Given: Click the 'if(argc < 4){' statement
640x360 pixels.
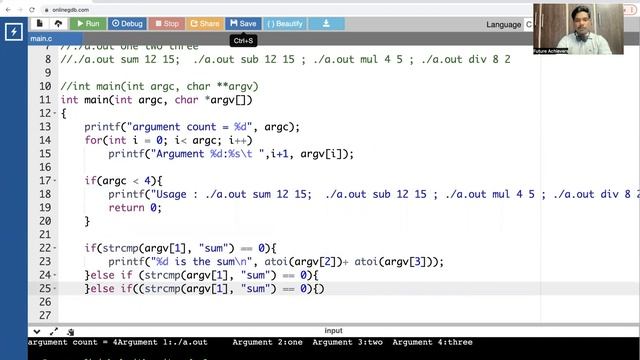Looking at the screenshot, I should pos(123,181).
